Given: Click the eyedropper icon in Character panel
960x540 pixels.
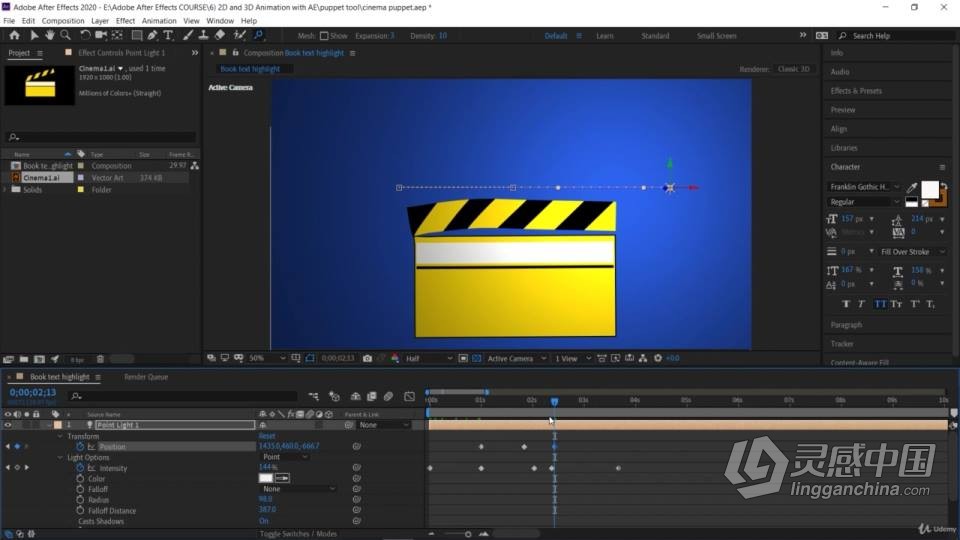Looking at the screenshot, I should pyautogui.click(x=912, y=187).
